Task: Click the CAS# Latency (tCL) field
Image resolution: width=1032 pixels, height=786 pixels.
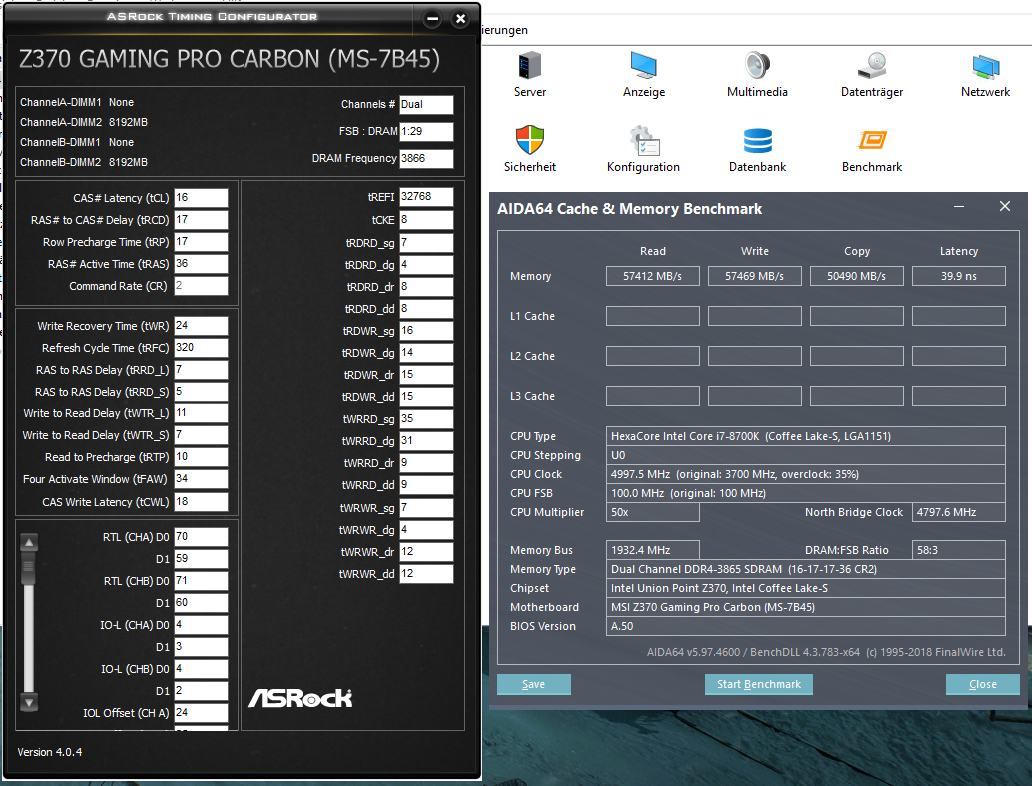Action: coord(201,197)
